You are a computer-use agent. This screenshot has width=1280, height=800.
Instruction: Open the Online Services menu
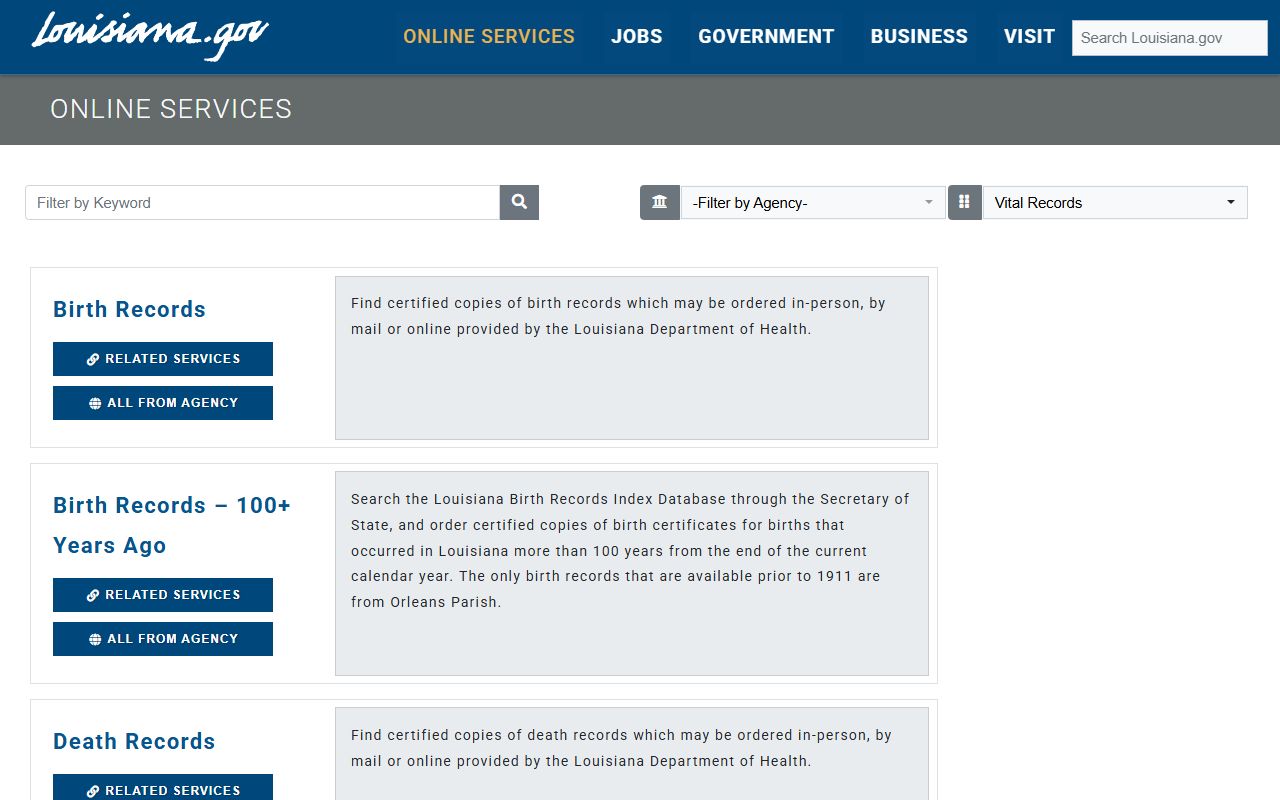489,36
